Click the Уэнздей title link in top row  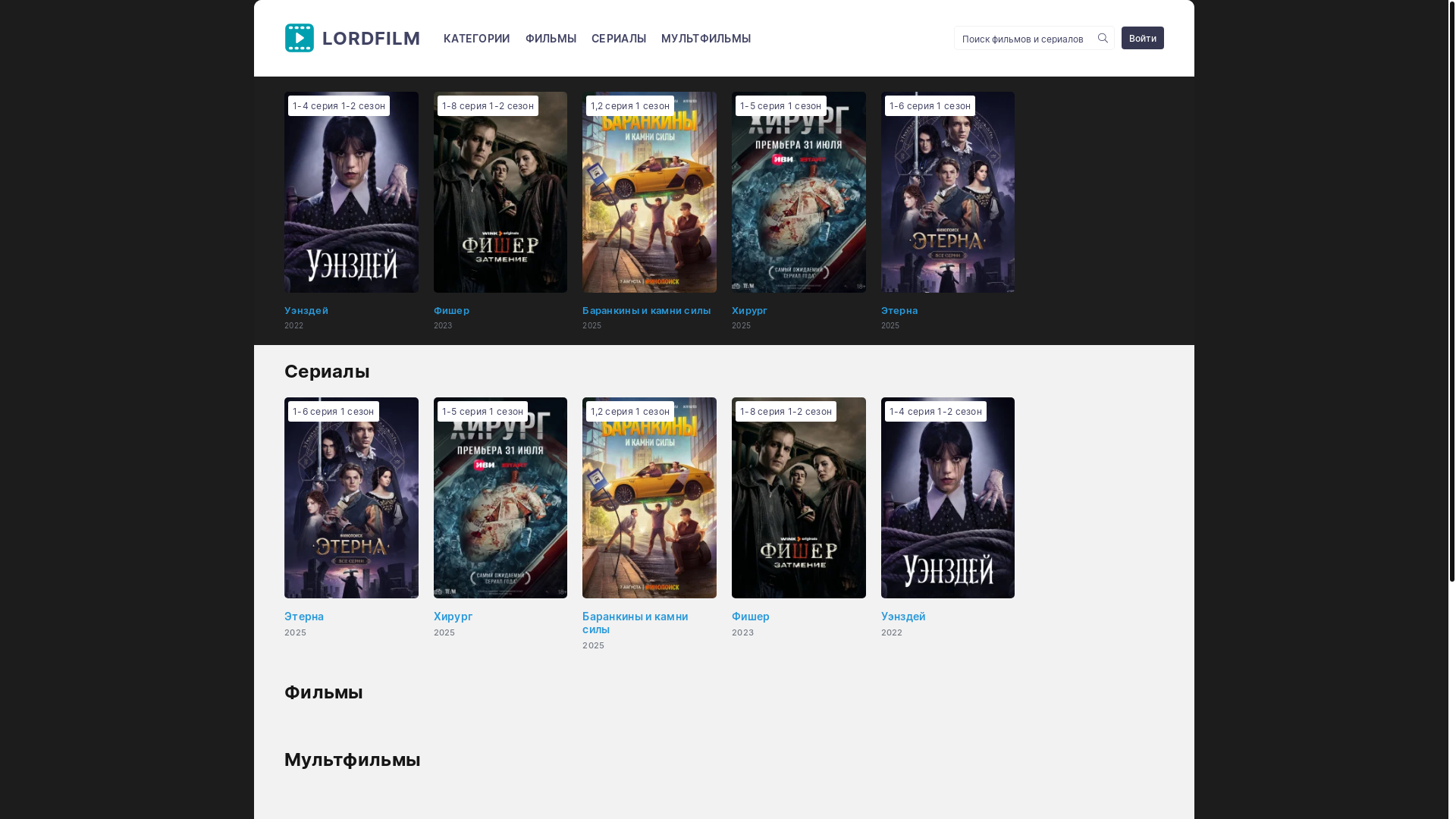tap(306, 310)
